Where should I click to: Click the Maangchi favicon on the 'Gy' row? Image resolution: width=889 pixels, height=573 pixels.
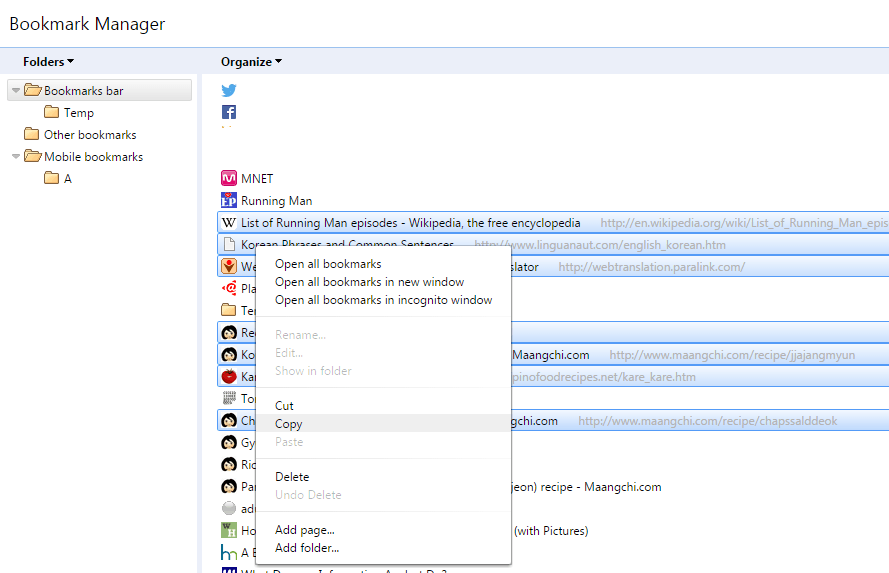click(x=229, y=443)
